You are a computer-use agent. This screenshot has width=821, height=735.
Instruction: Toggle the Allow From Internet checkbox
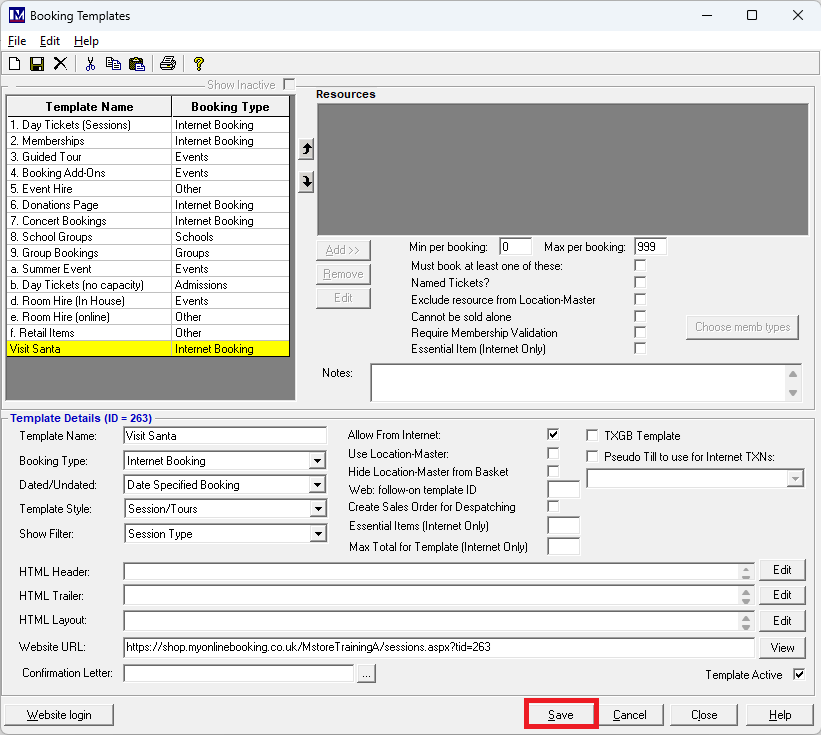click(553, 435)
